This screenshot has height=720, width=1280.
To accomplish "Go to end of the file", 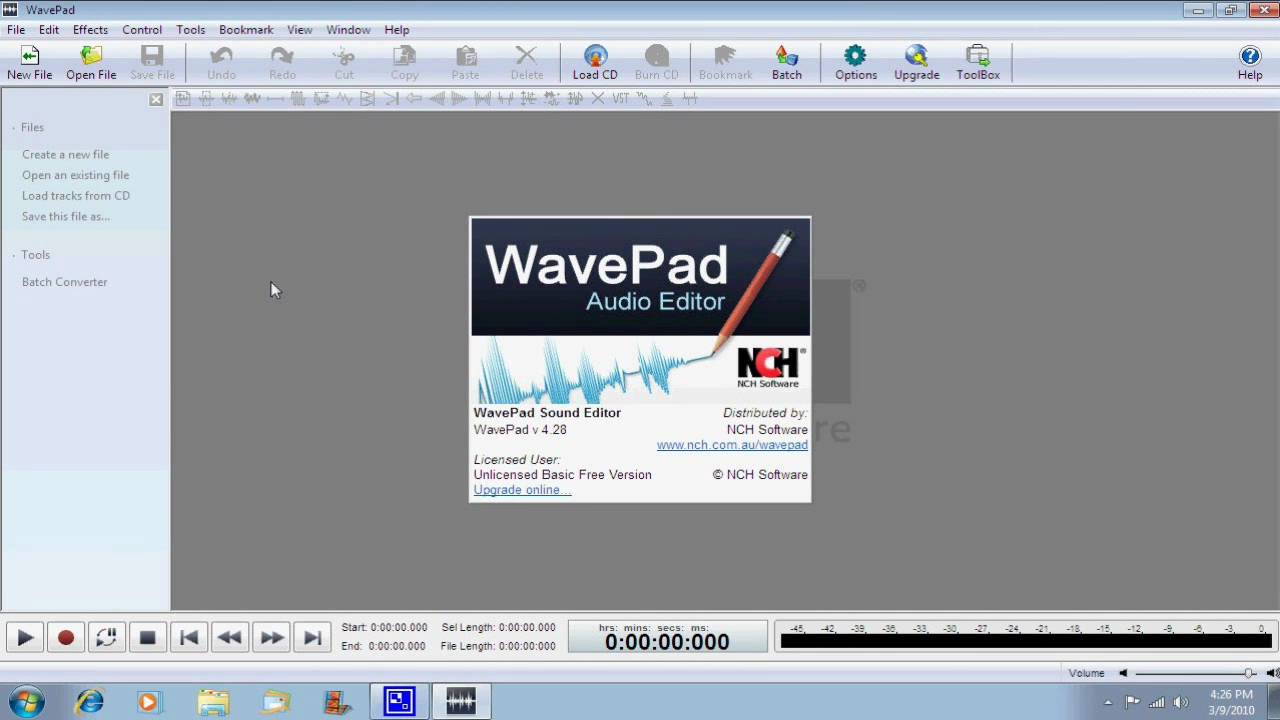I will point(312,637).
